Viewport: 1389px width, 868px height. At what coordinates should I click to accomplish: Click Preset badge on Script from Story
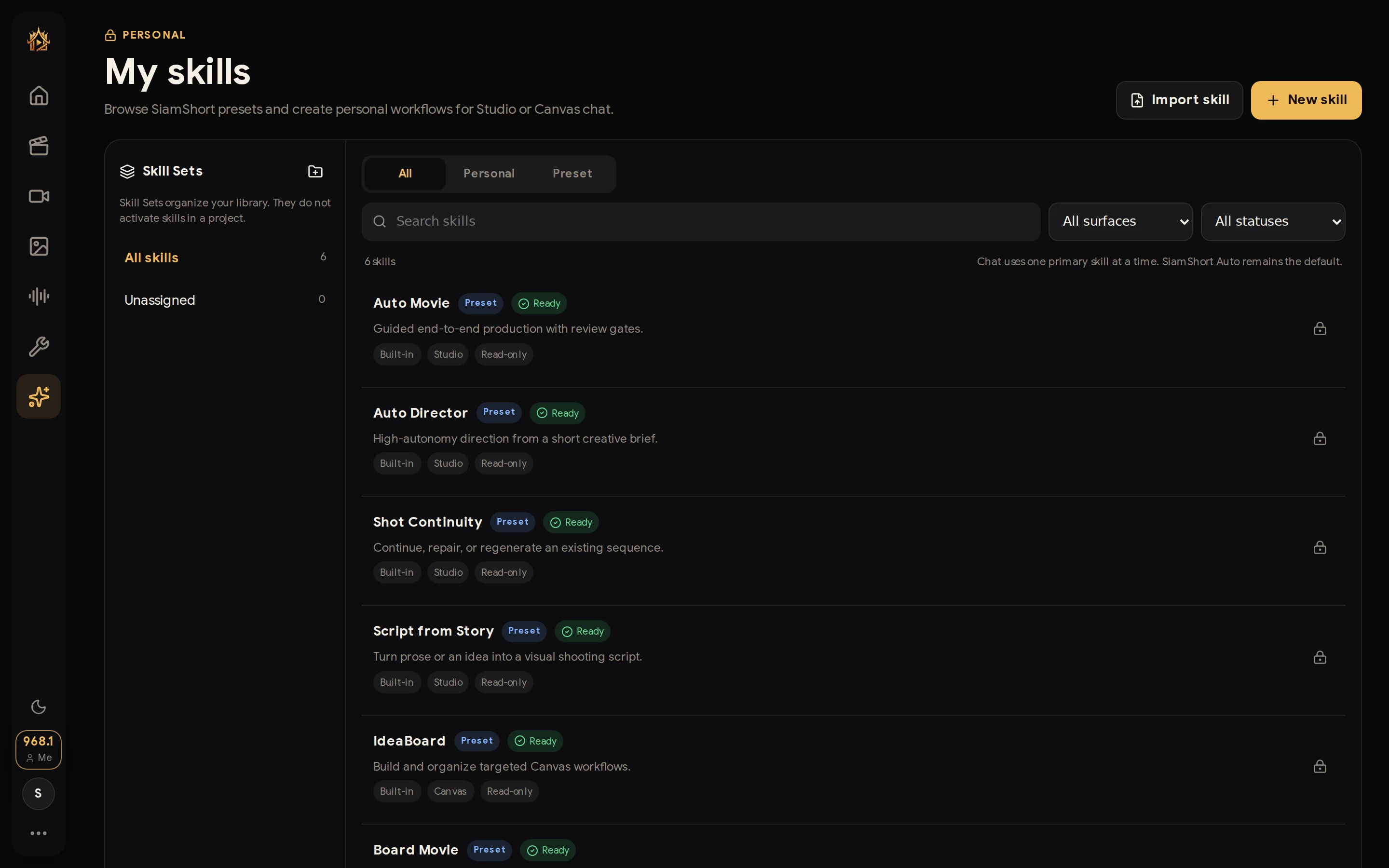(524, 631)
